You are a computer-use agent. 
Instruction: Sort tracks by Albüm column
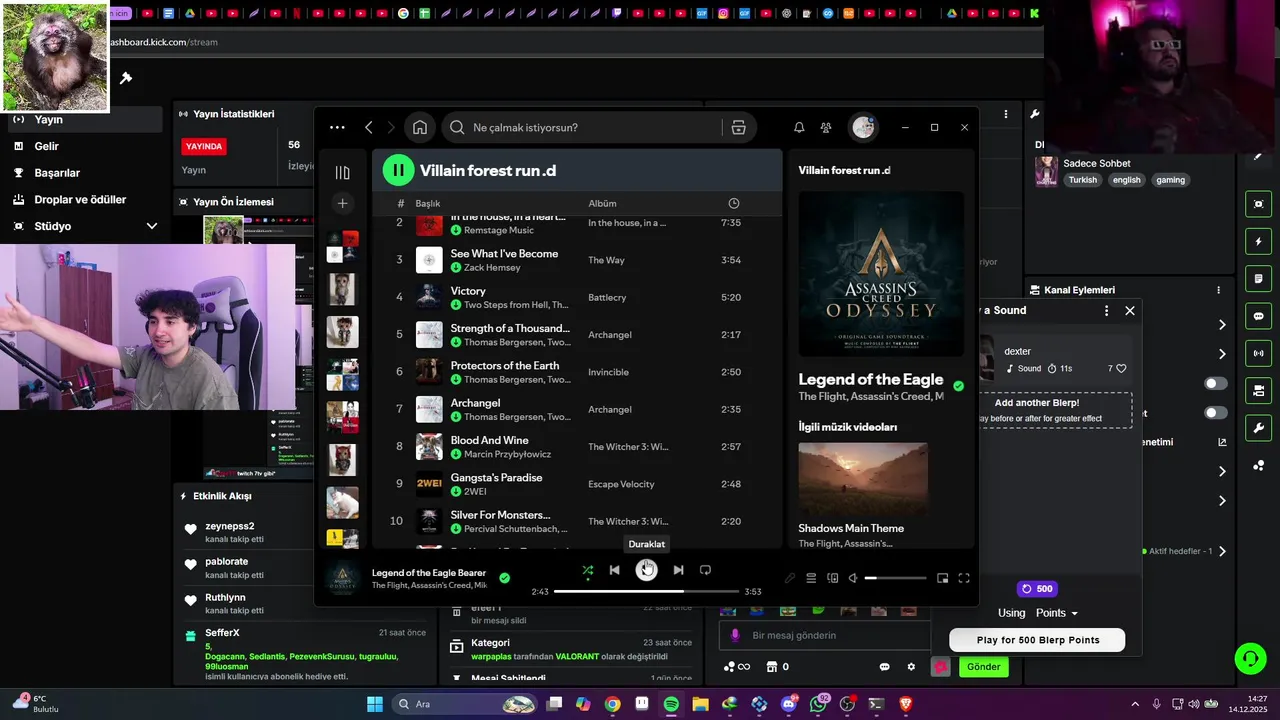tap(602, 203)
